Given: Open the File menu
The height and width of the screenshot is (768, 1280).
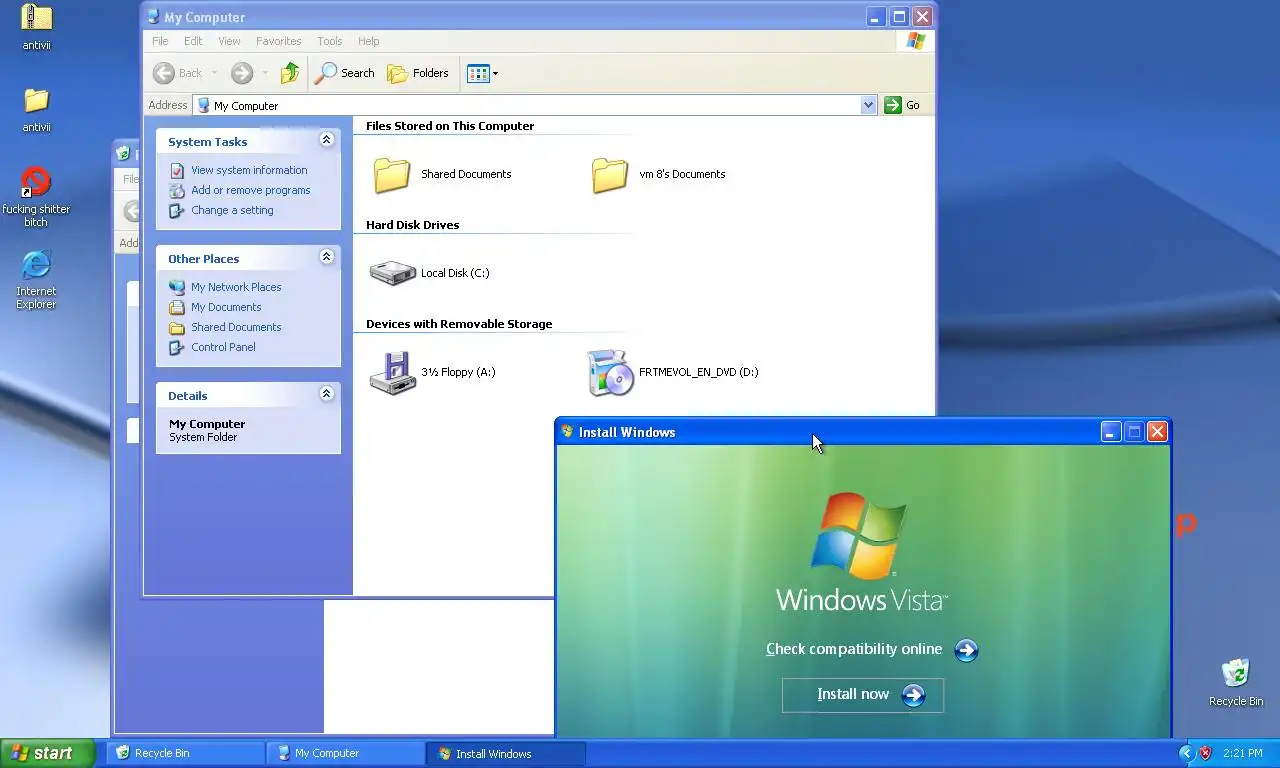Looking at the screenshot, I should coord(160,41).
